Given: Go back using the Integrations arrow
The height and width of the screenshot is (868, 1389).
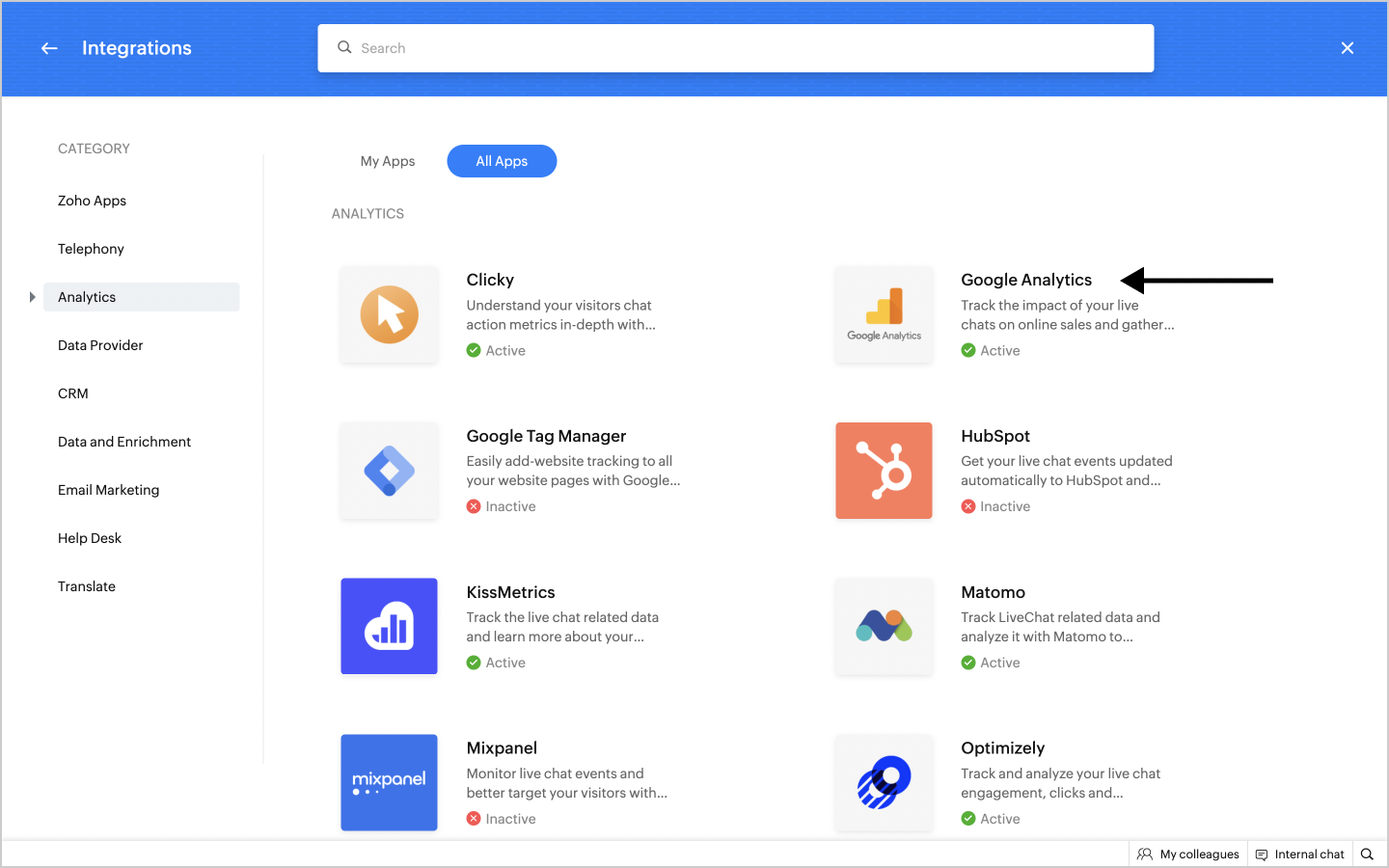Looking at the screenshot, I should [49, 48].
